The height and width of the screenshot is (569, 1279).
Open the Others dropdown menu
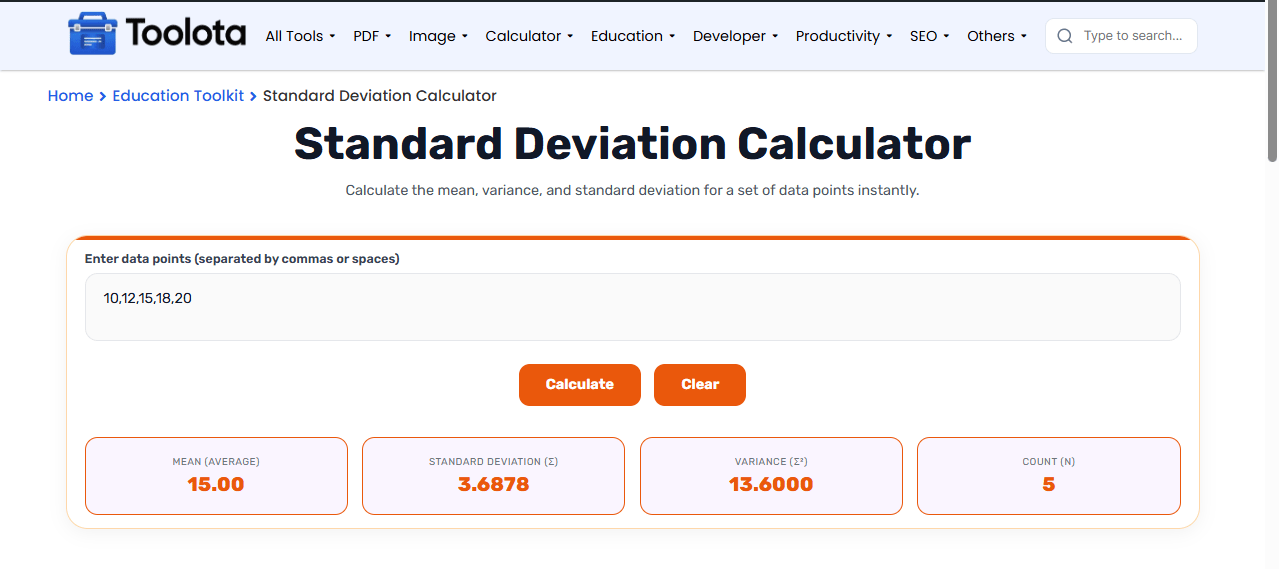tap(997, 36)
